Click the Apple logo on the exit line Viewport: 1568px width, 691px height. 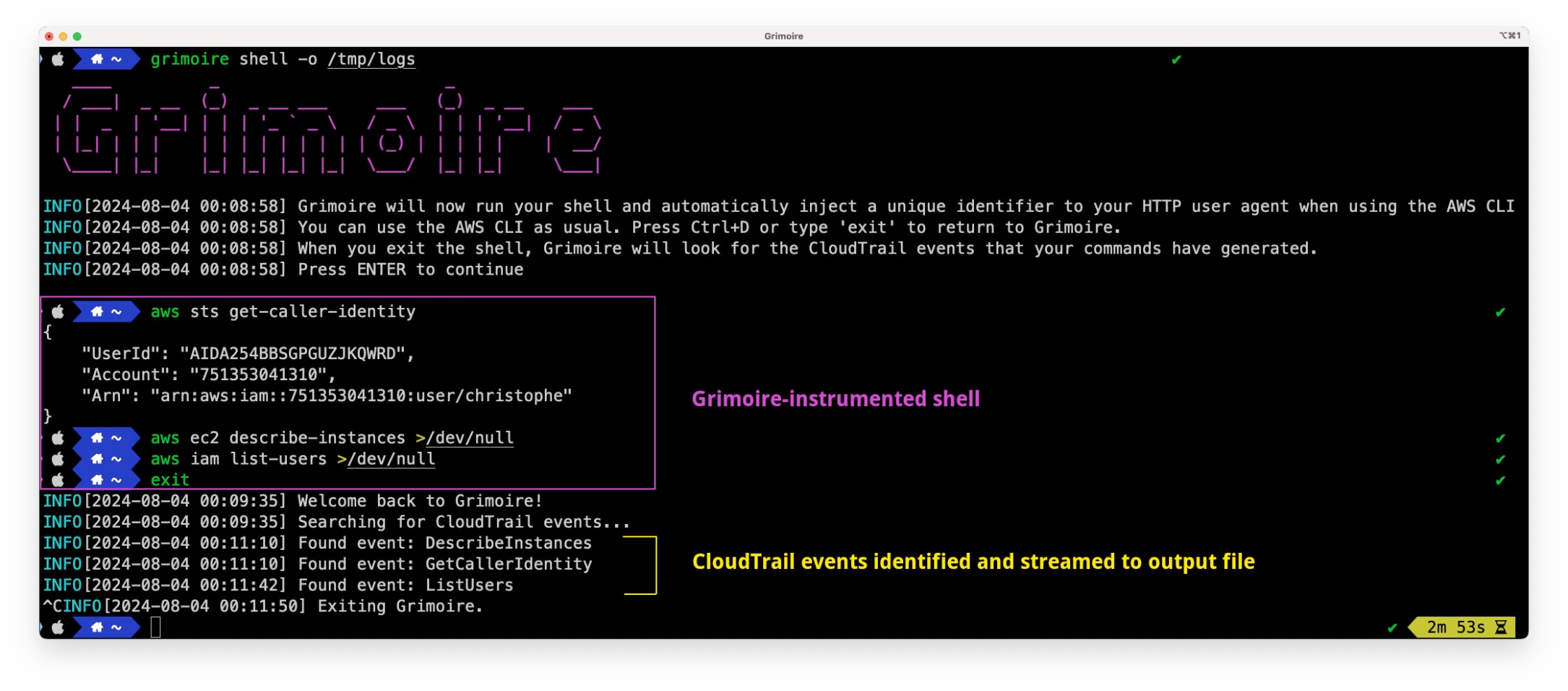(58, 480)
